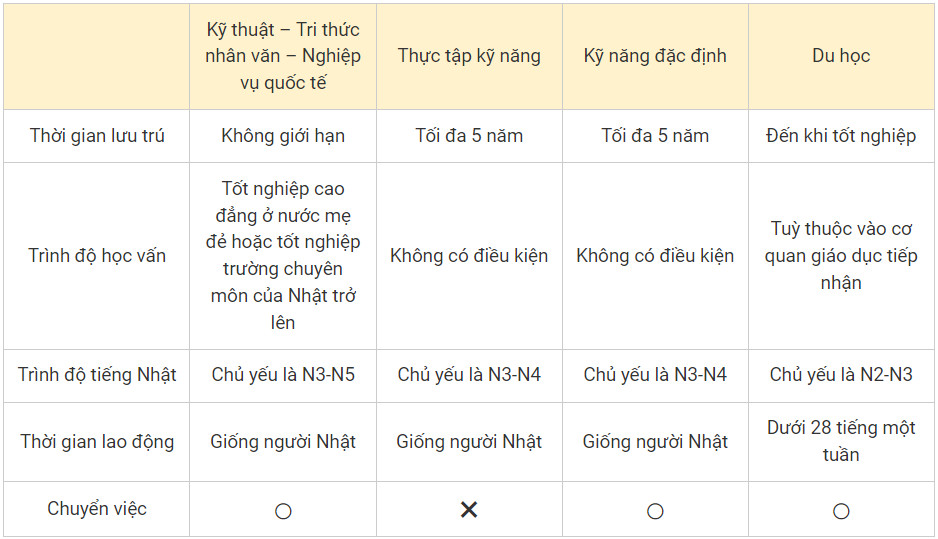938x539 pixels.
Task: Click the Trình độ học vấn row label
Action: tap(97, 255)
